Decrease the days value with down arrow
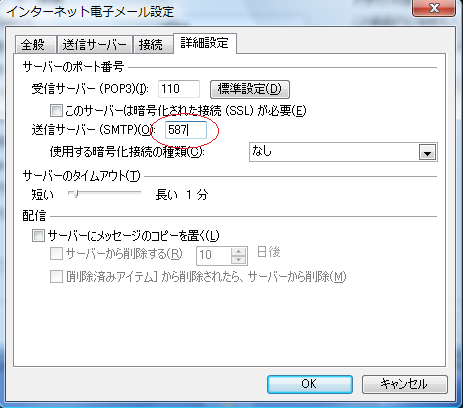This screenshot has height=408, width=464. (x=239, y=260)
